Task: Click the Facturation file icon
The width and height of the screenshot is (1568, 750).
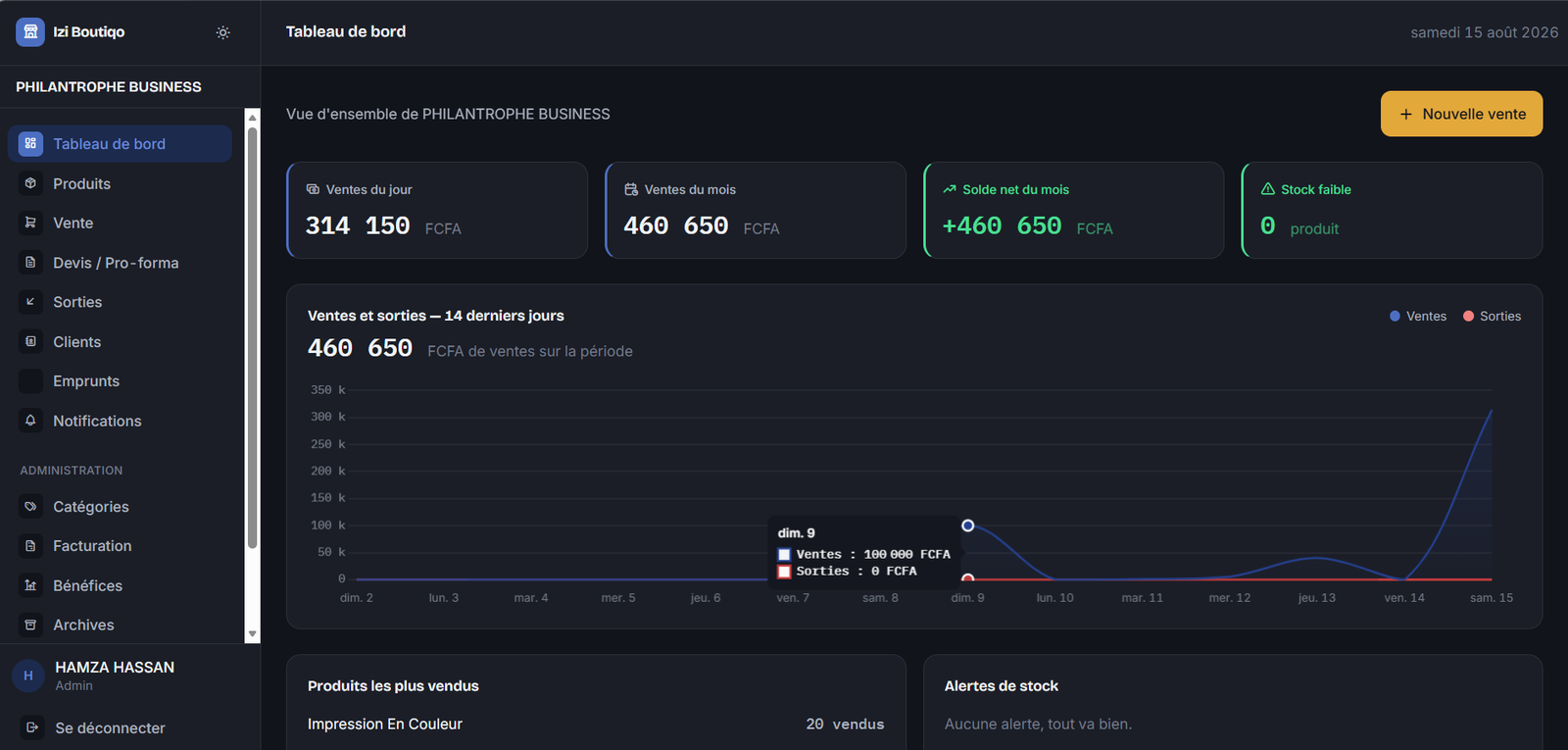Action: pyautogui.click(x=30, y=545)
